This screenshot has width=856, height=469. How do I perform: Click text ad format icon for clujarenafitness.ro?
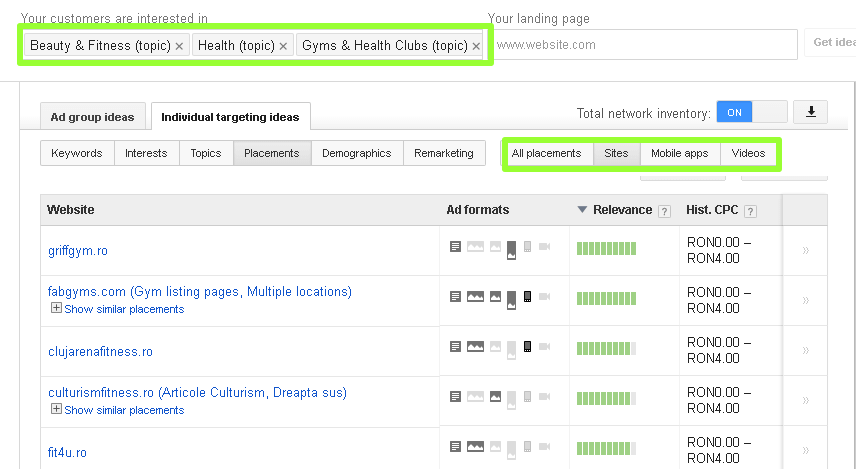click(x=455, y=347)
